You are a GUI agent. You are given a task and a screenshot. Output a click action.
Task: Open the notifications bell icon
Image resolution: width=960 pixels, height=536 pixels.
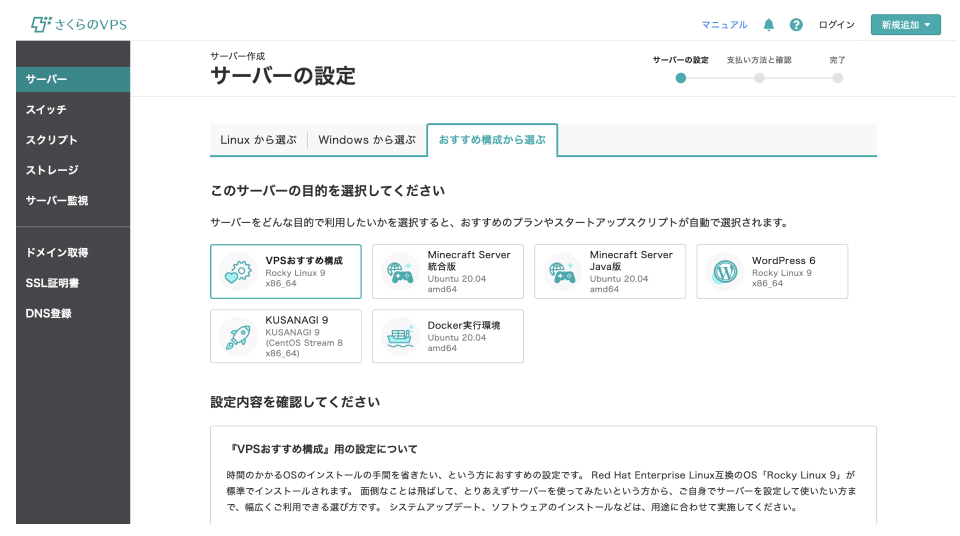coord(769,25)
